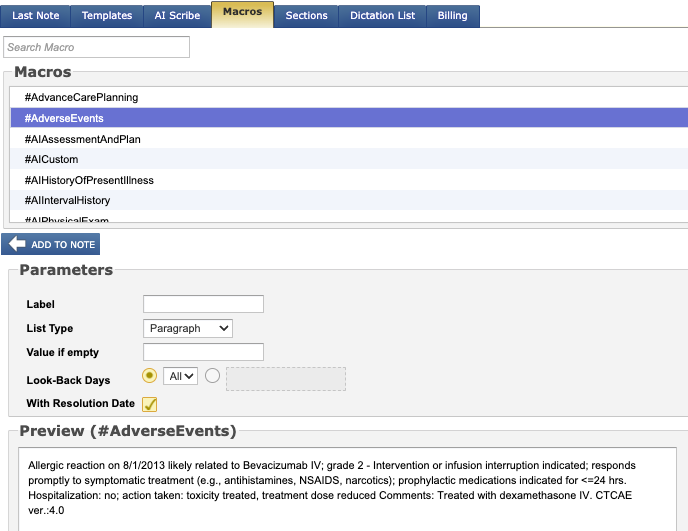This screenshot has width=688, height=531.
Task: Open the Billing tab
Action: [453, 16]
